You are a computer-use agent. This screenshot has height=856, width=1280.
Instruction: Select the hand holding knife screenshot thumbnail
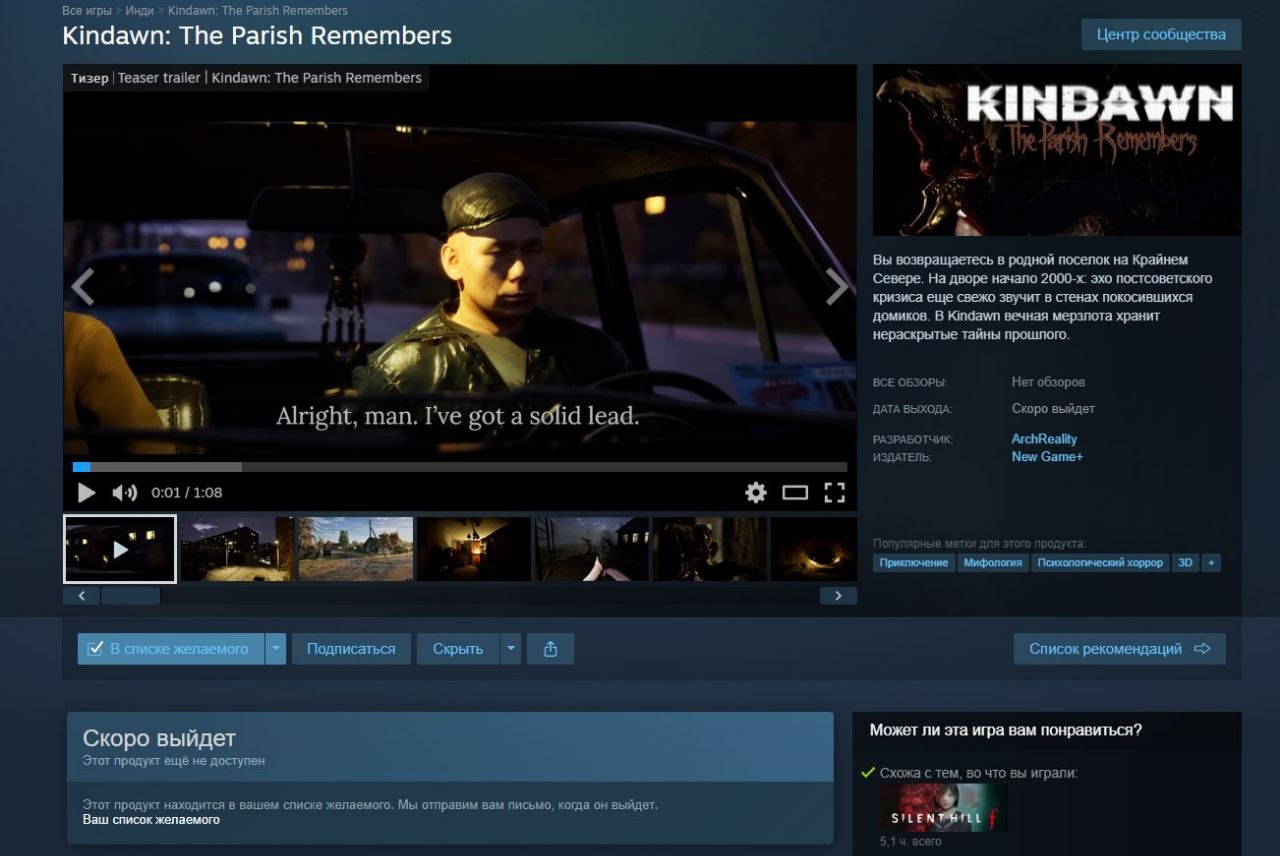pyautogui.click(x=592, y=549)
